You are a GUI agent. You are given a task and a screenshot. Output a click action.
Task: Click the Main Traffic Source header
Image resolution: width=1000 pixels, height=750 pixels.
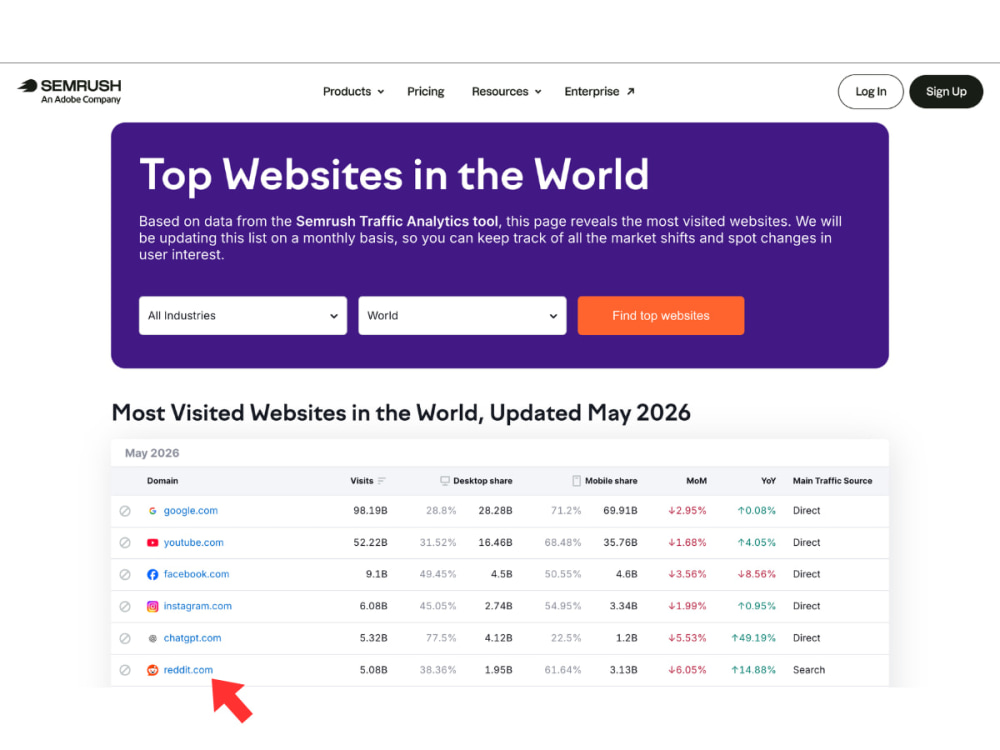[832, 481]
